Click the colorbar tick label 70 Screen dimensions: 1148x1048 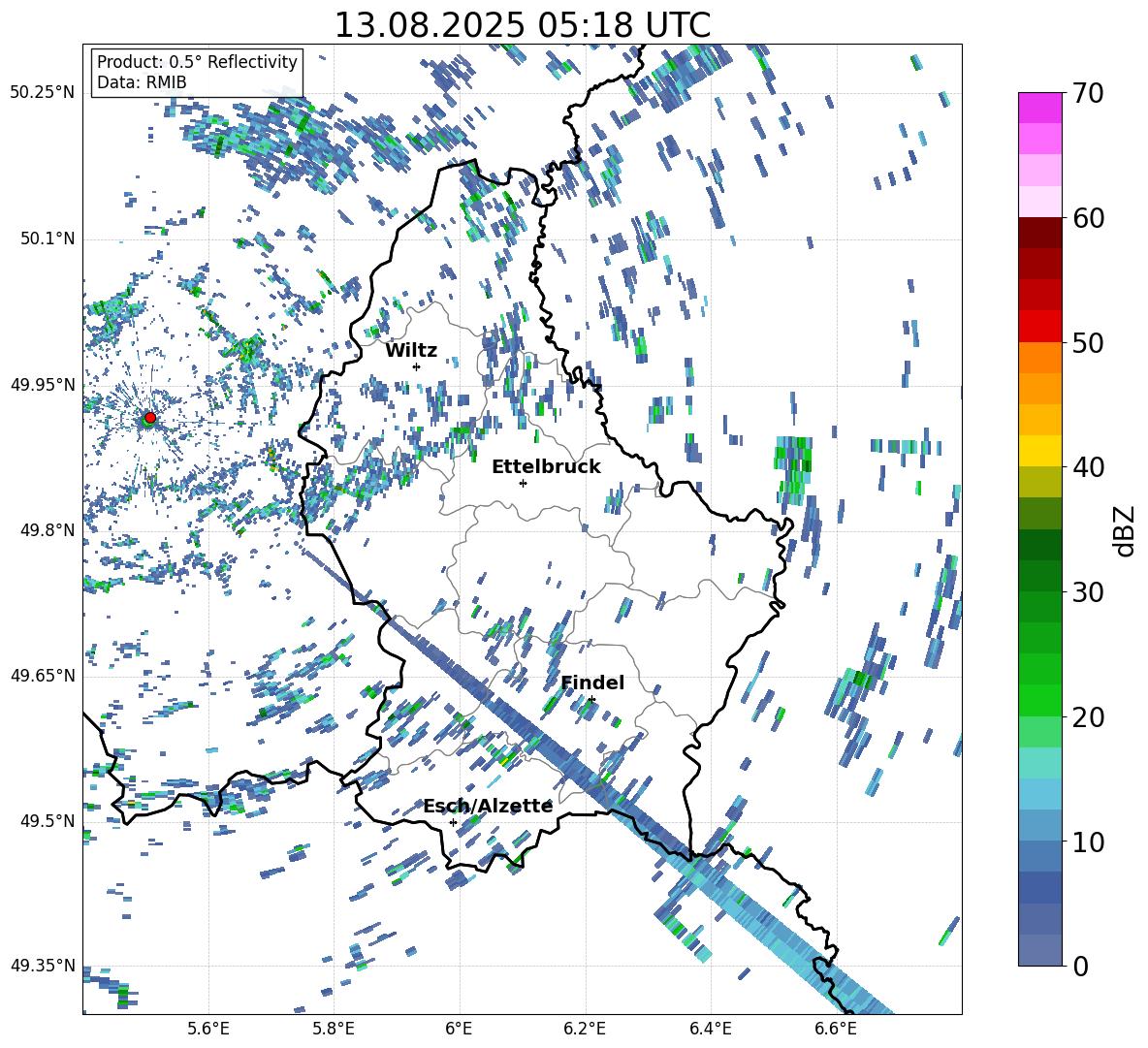pyautogui.click(x=1087, y=94)
